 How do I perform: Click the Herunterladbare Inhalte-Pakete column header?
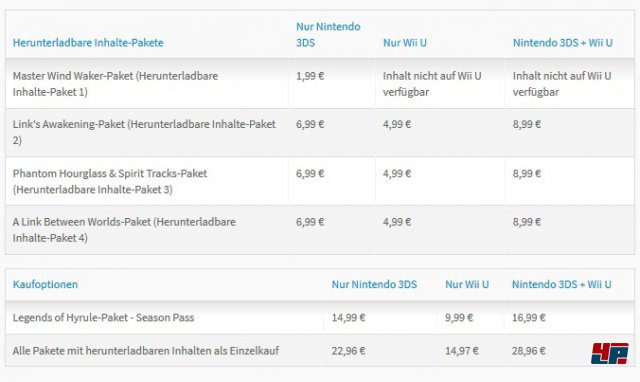pos(88,43)
